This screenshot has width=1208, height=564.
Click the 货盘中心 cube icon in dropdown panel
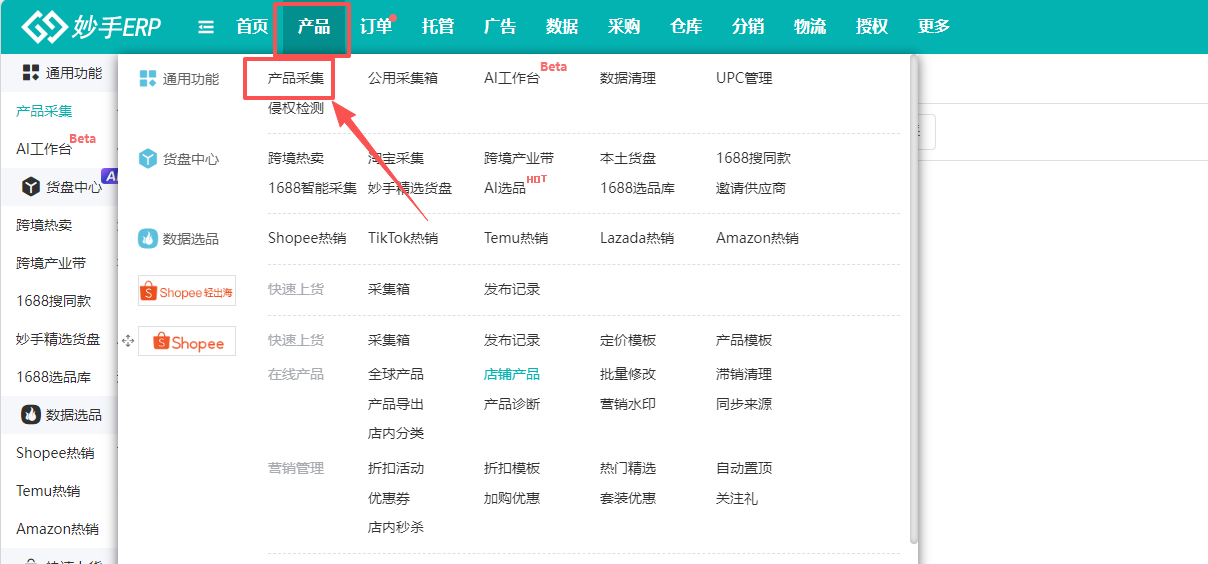148,159
